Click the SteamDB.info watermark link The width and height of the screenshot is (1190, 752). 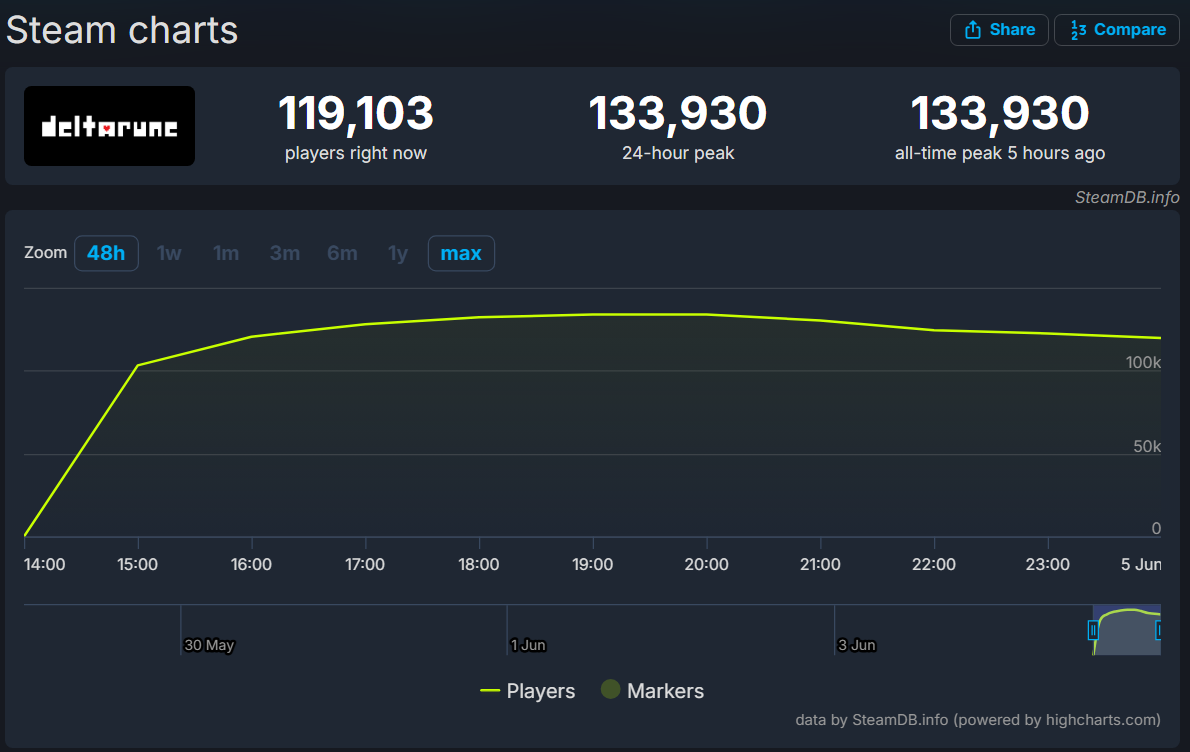(1127, 197)
